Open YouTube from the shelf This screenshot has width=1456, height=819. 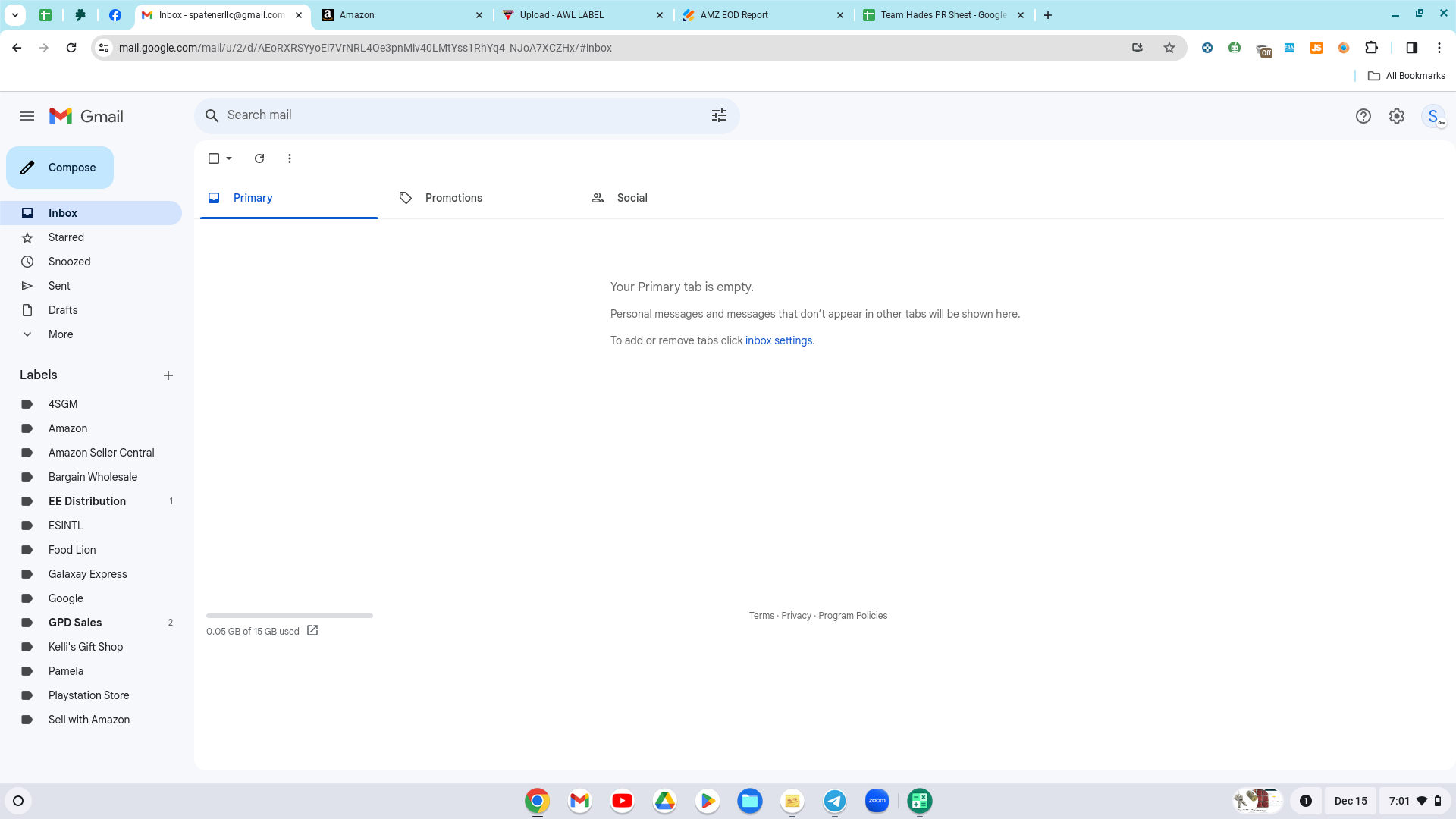[x=622, y=801]
